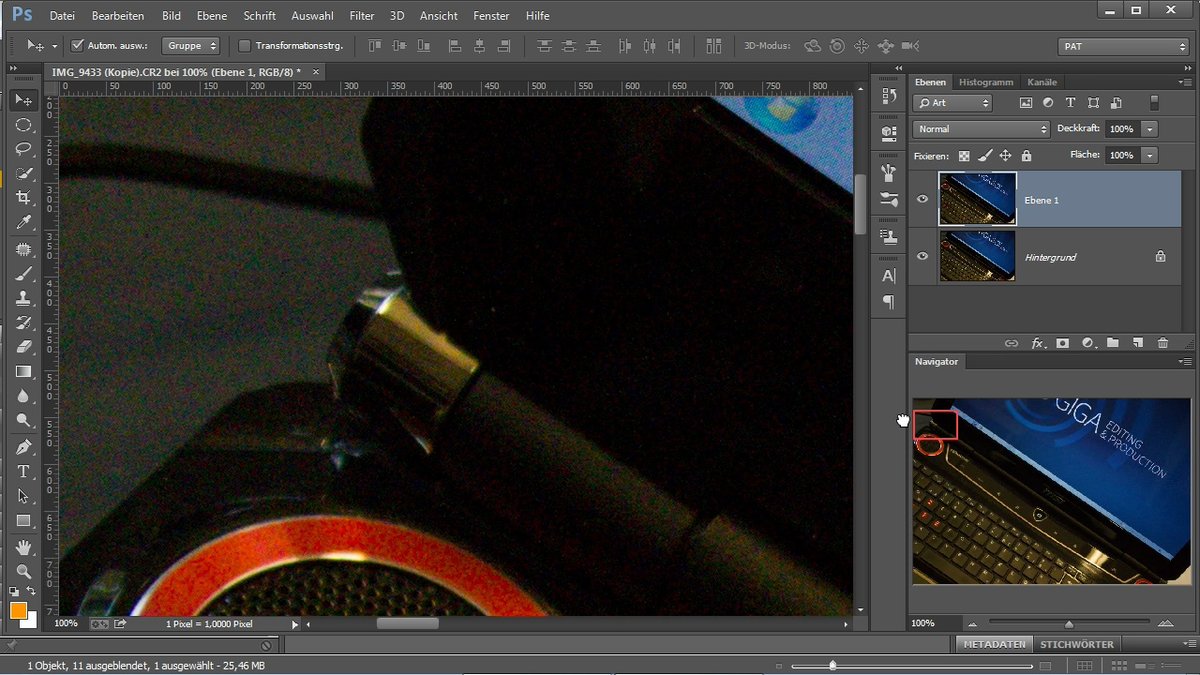Open the layer styles fx menu

click(x=1037, y=343)
